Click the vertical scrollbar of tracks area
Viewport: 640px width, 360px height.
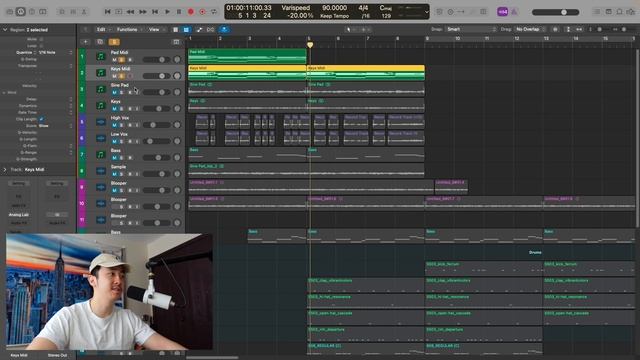[637, 139]
